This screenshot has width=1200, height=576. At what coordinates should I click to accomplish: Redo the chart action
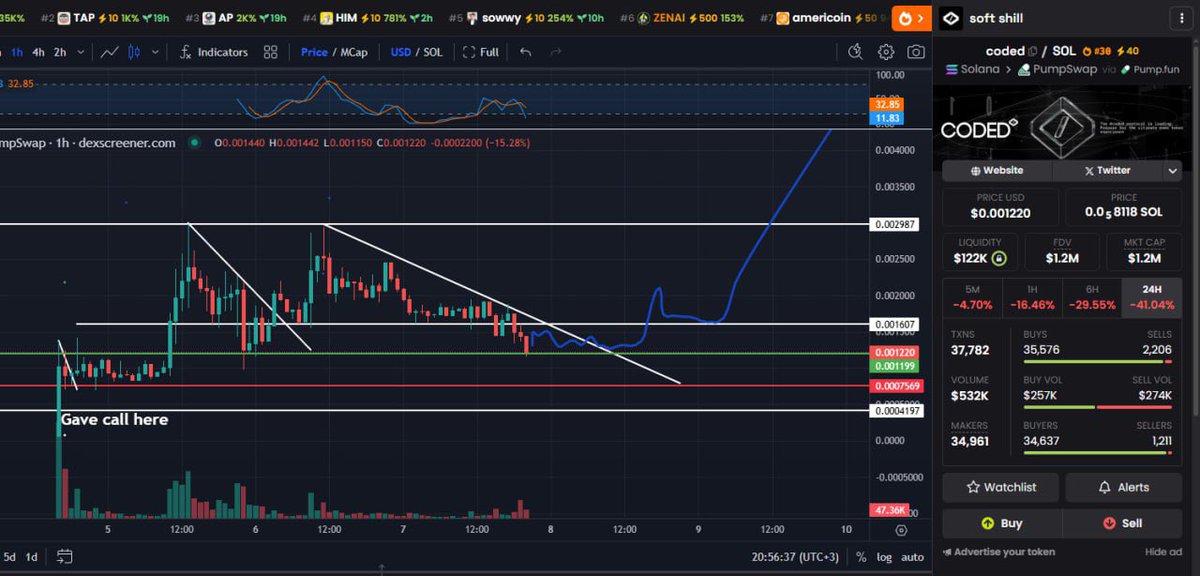(556, 52)
